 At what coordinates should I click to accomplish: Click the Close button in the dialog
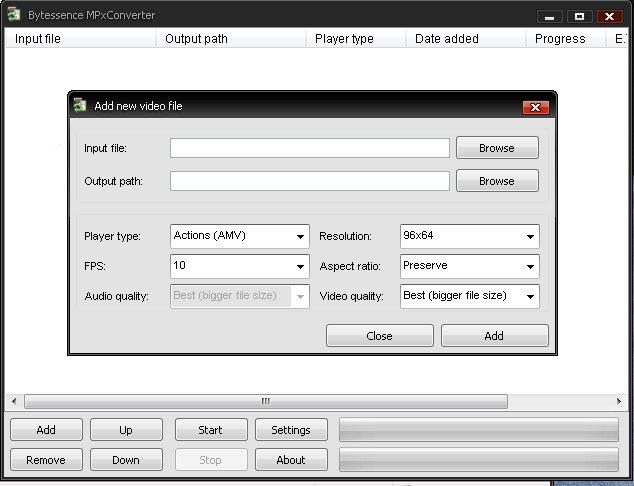[380, 336]
